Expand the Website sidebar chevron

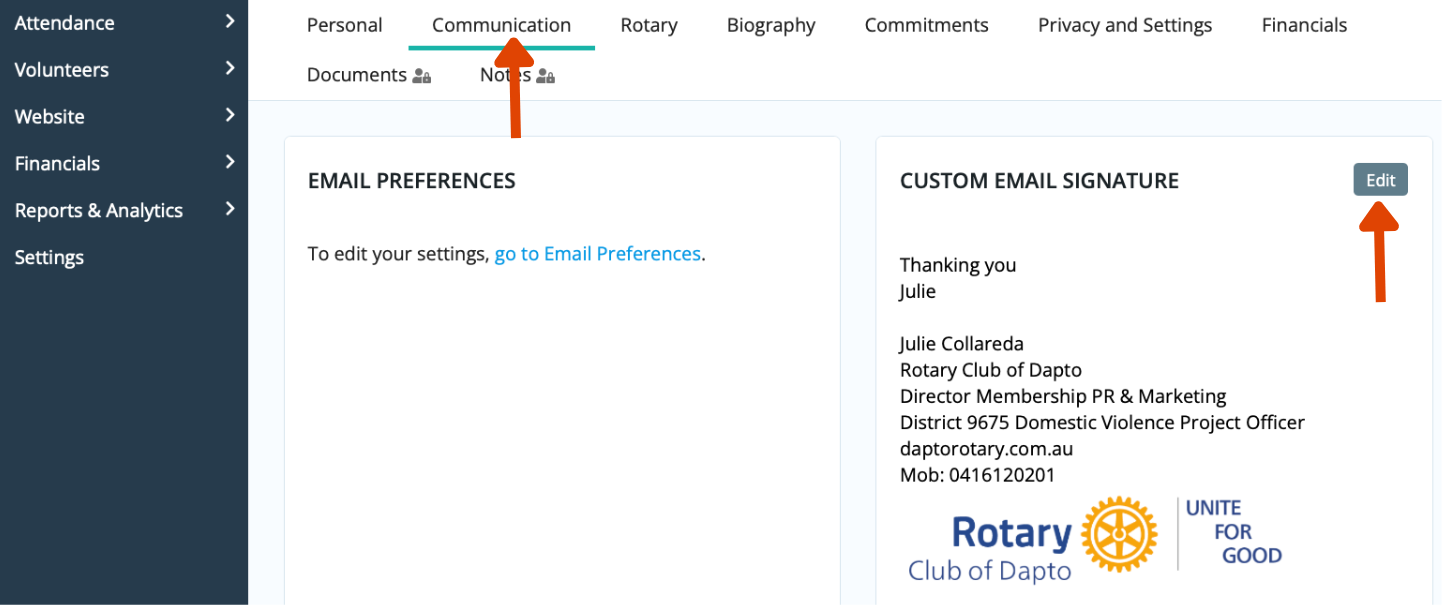click(230, 115)
